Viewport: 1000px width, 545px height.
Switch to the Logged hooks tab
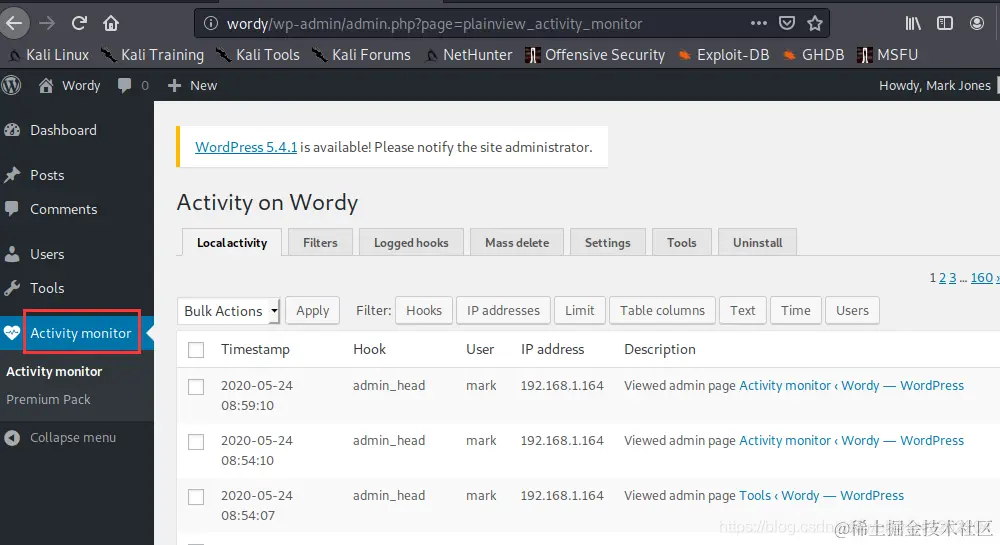[x=411, y=243]
